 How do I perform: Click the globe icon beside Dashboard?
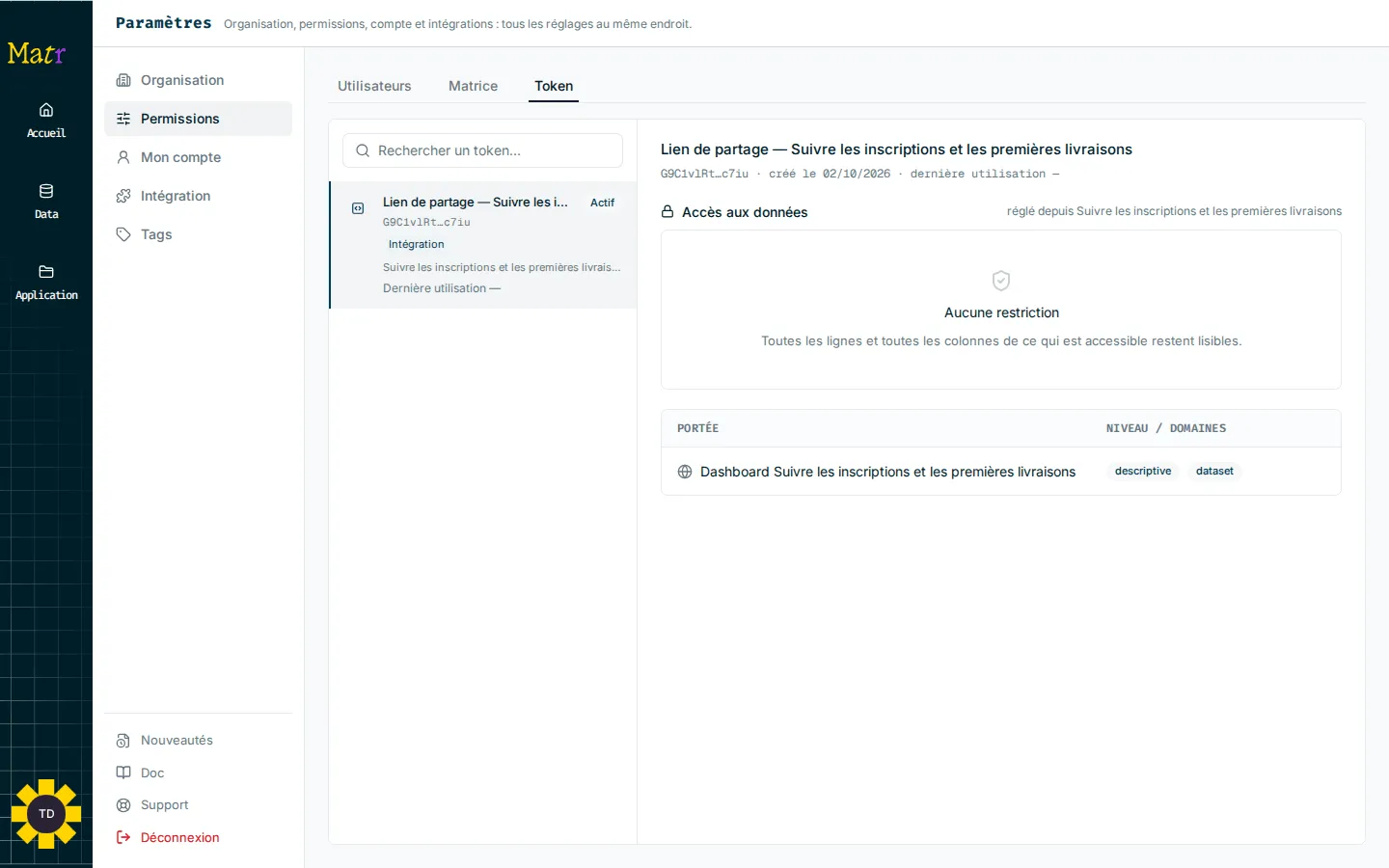(x=685, y=472)
